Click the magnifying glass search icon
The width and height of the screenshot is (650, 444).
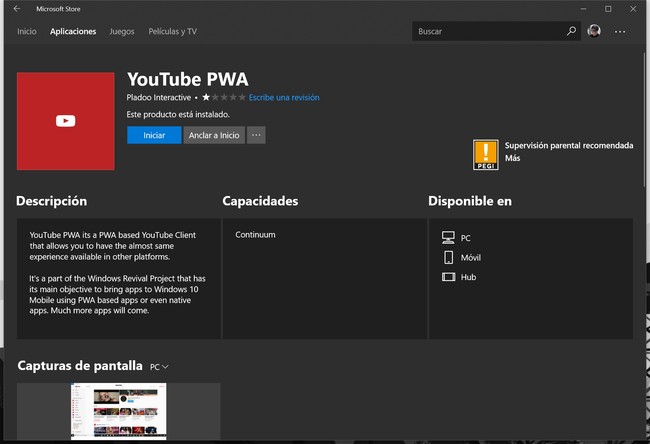pos(572,31)
